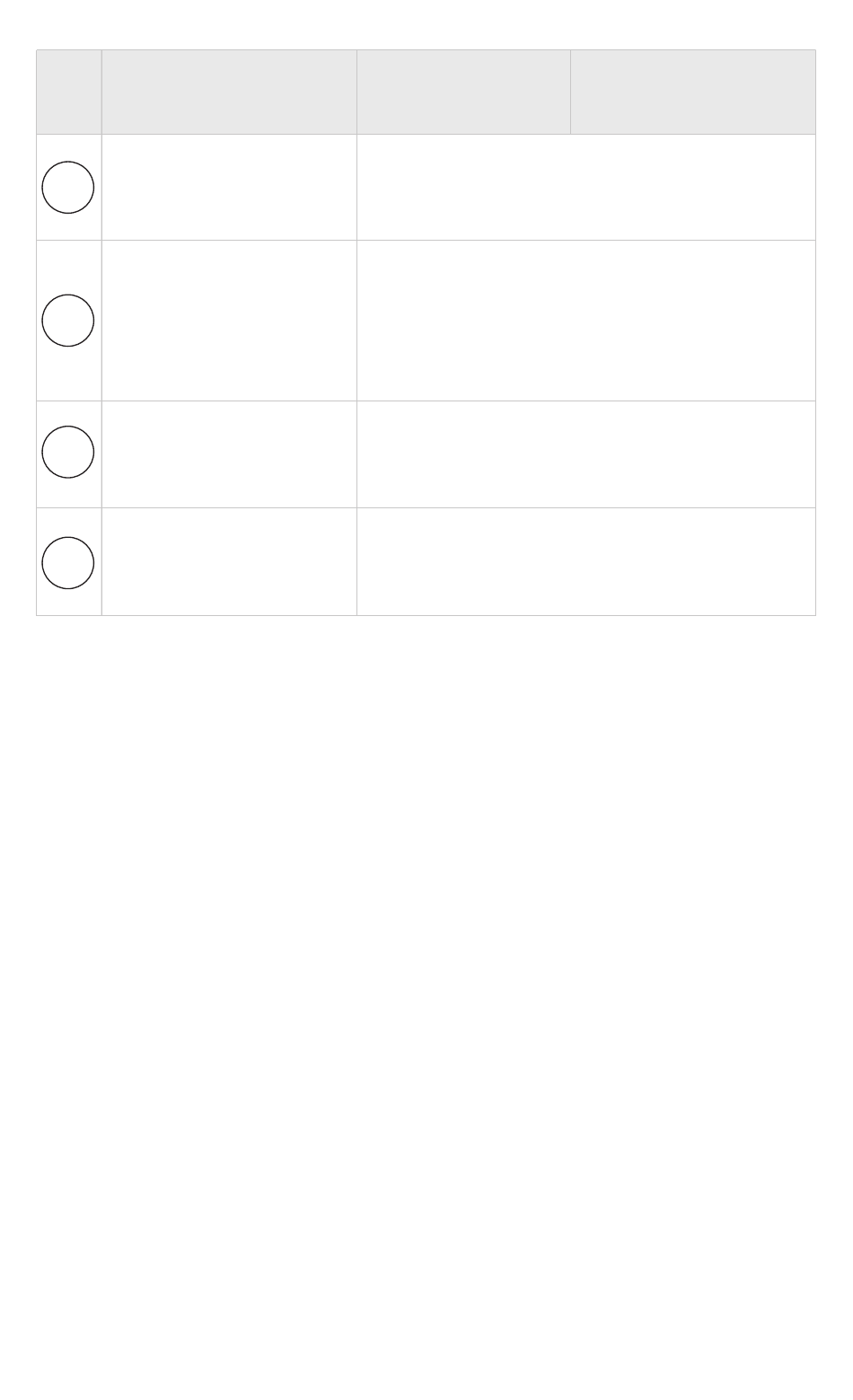The height and width of the screenshot is (1400, 853).
Task: Choose the third circle radio option
Action: 68,452
